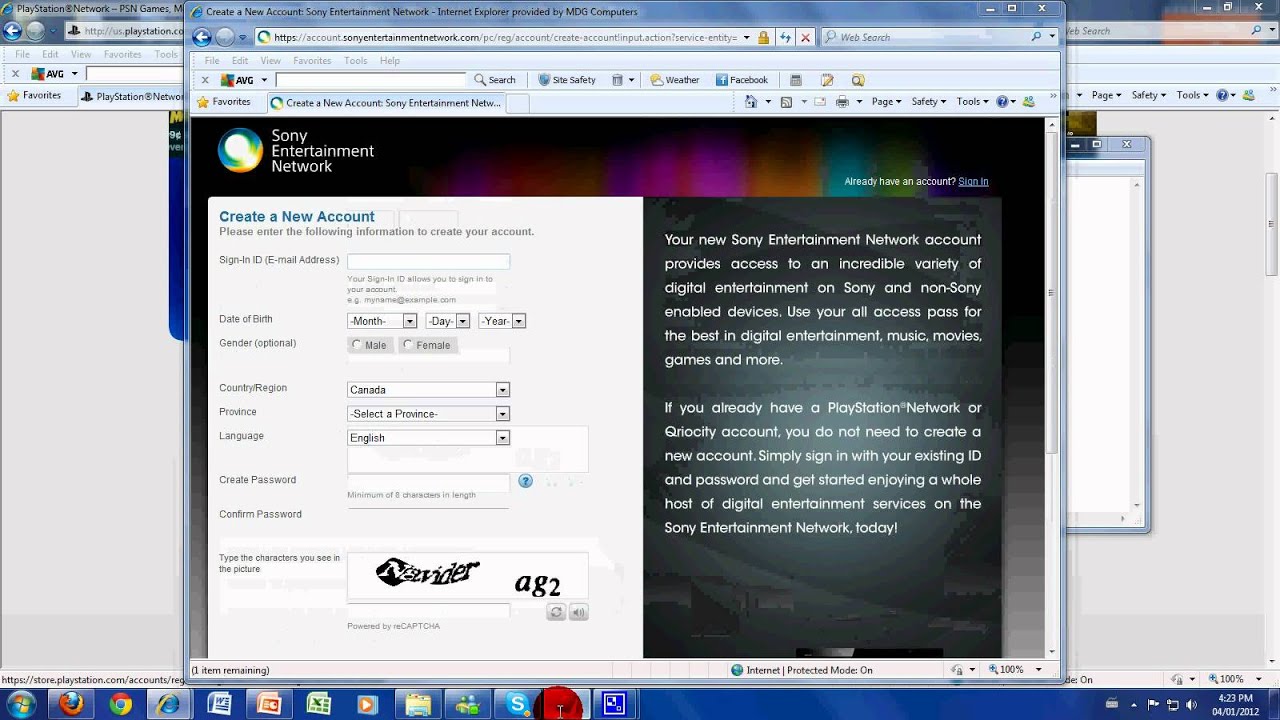The width and height of the screenshot is (1280, 720).
Task: Get an audio reCAPTCHA challenge speaker icon
Action: click(x=578, y=612)
